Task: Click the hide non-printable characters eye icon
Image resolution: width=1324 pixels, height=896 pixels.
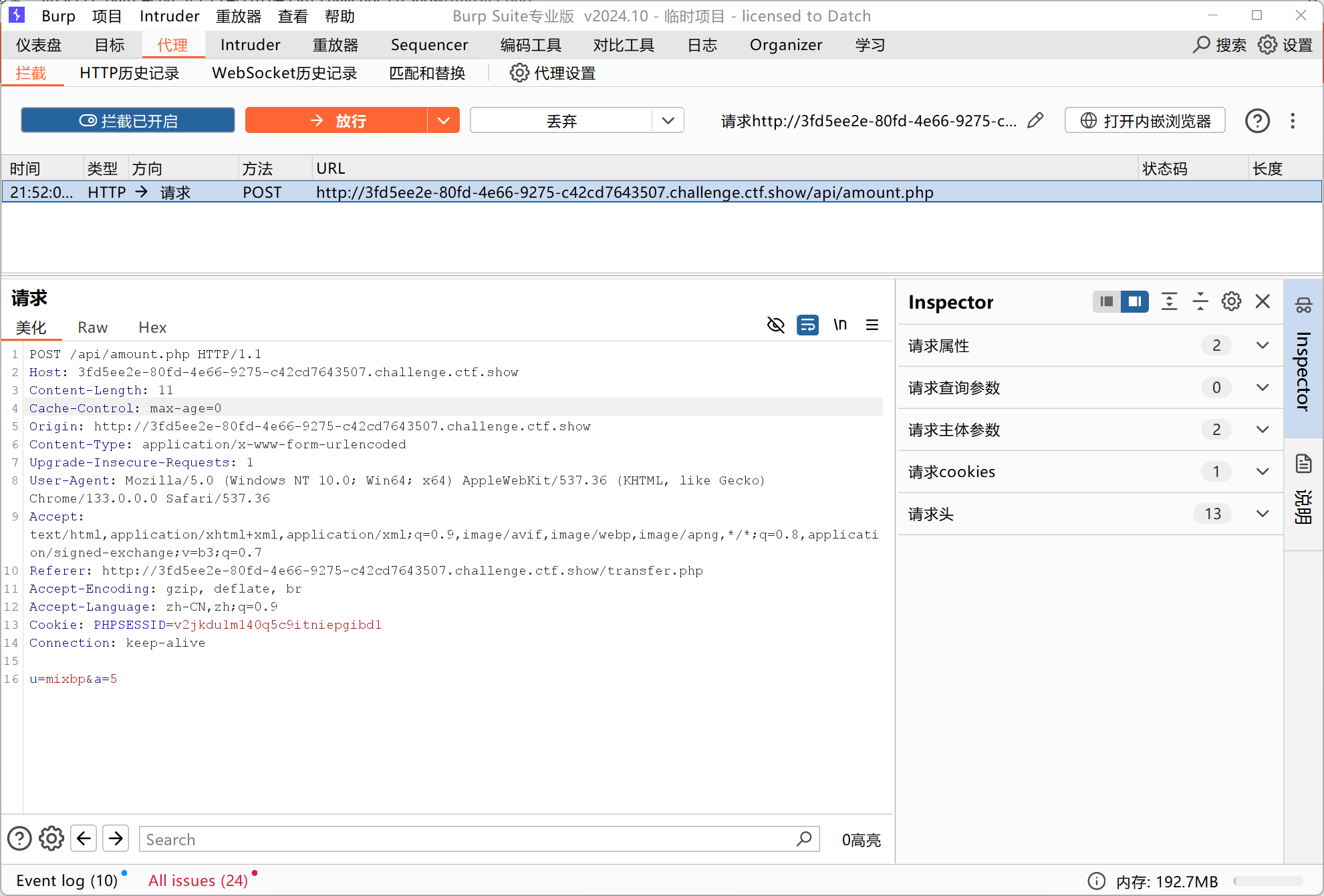Action: (x=775, y=325)
